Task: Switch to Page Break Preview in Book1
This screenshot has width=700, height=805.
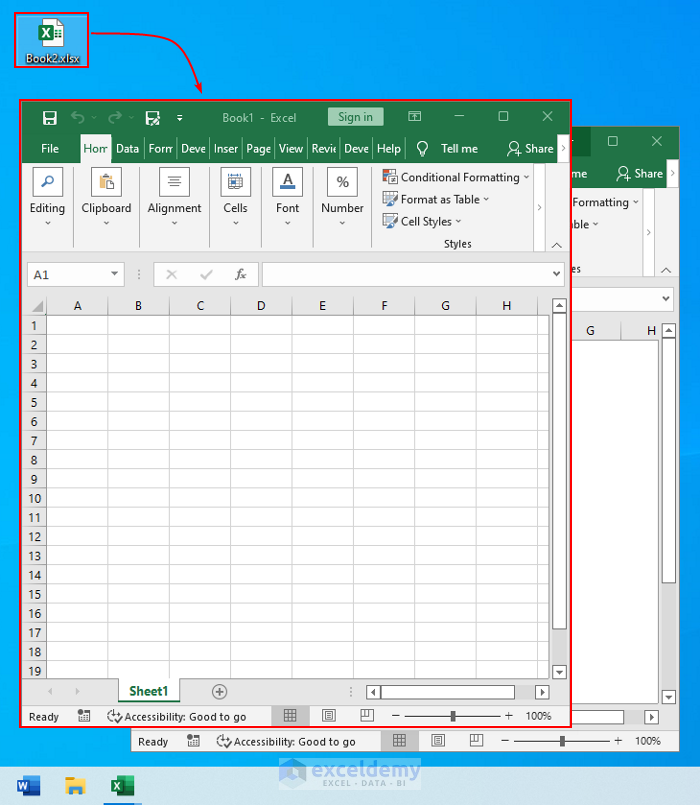Action: (367, 716)
